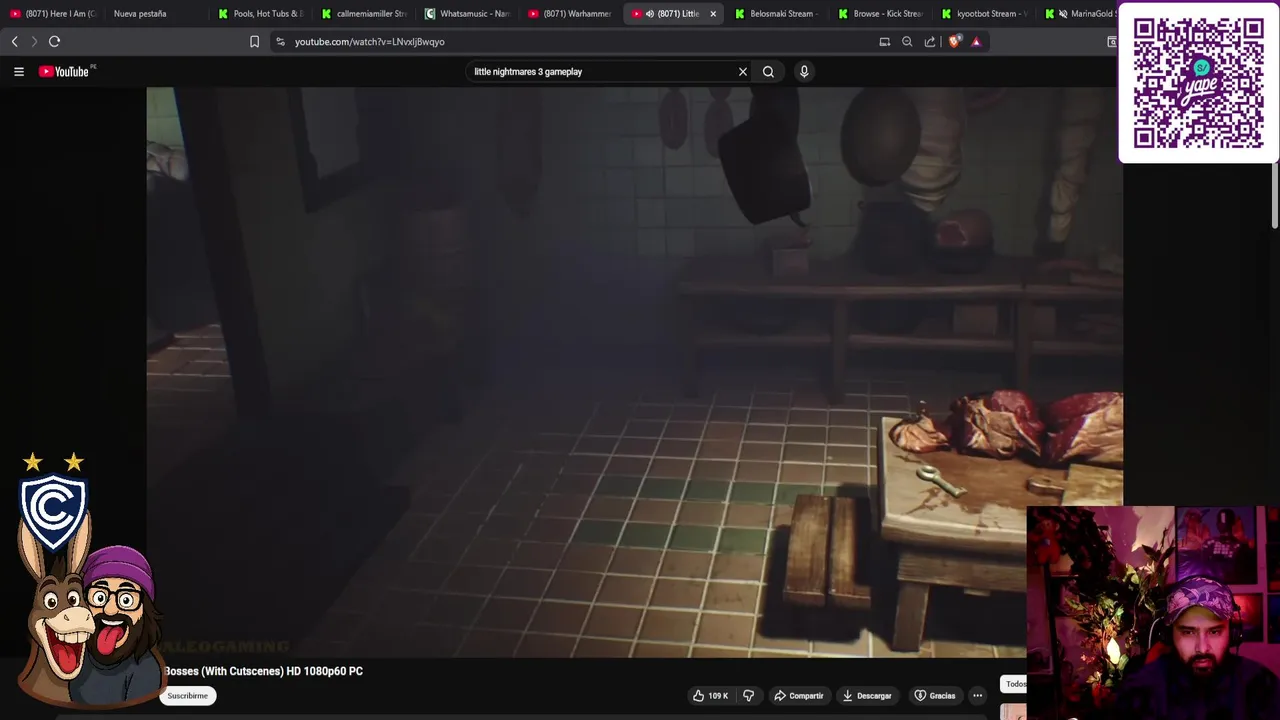This screenshot has height=720, width=1280.
Task: Switch to Browse - Kick Stream tab
Action: [880, 14]
